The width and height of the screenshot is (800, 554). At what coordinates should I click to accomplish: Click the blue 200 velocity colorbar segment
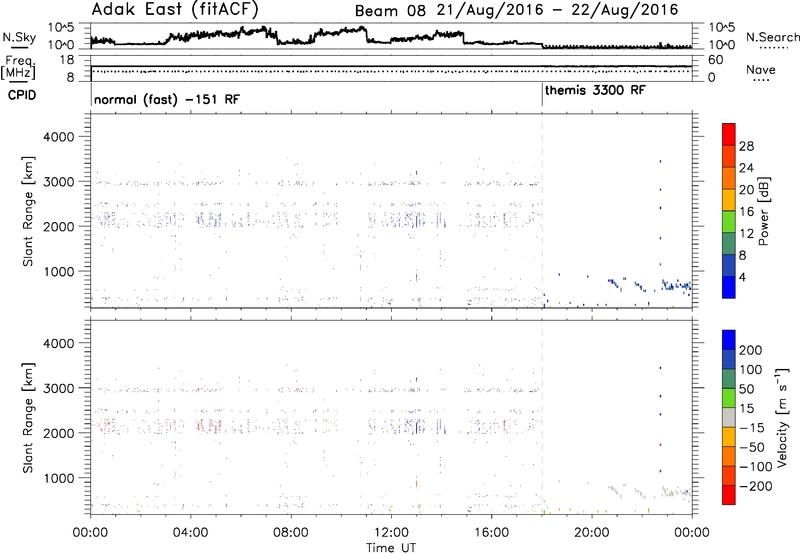point(729,340)
